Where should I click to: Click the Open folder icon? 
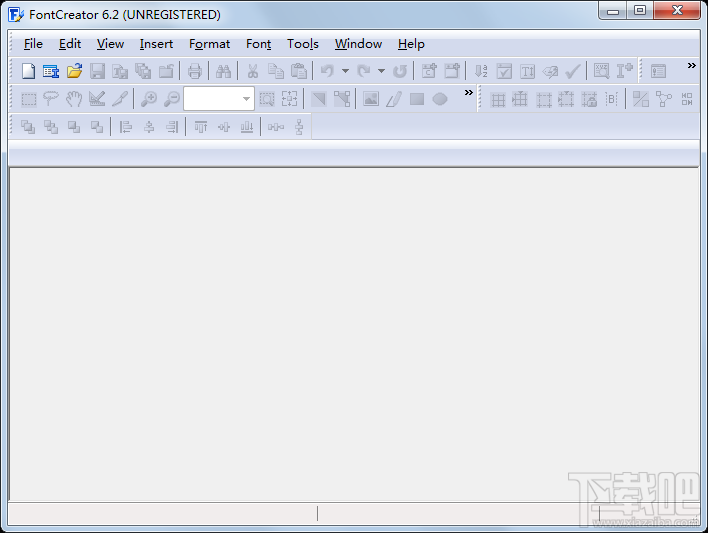click(x=75, y=71)
